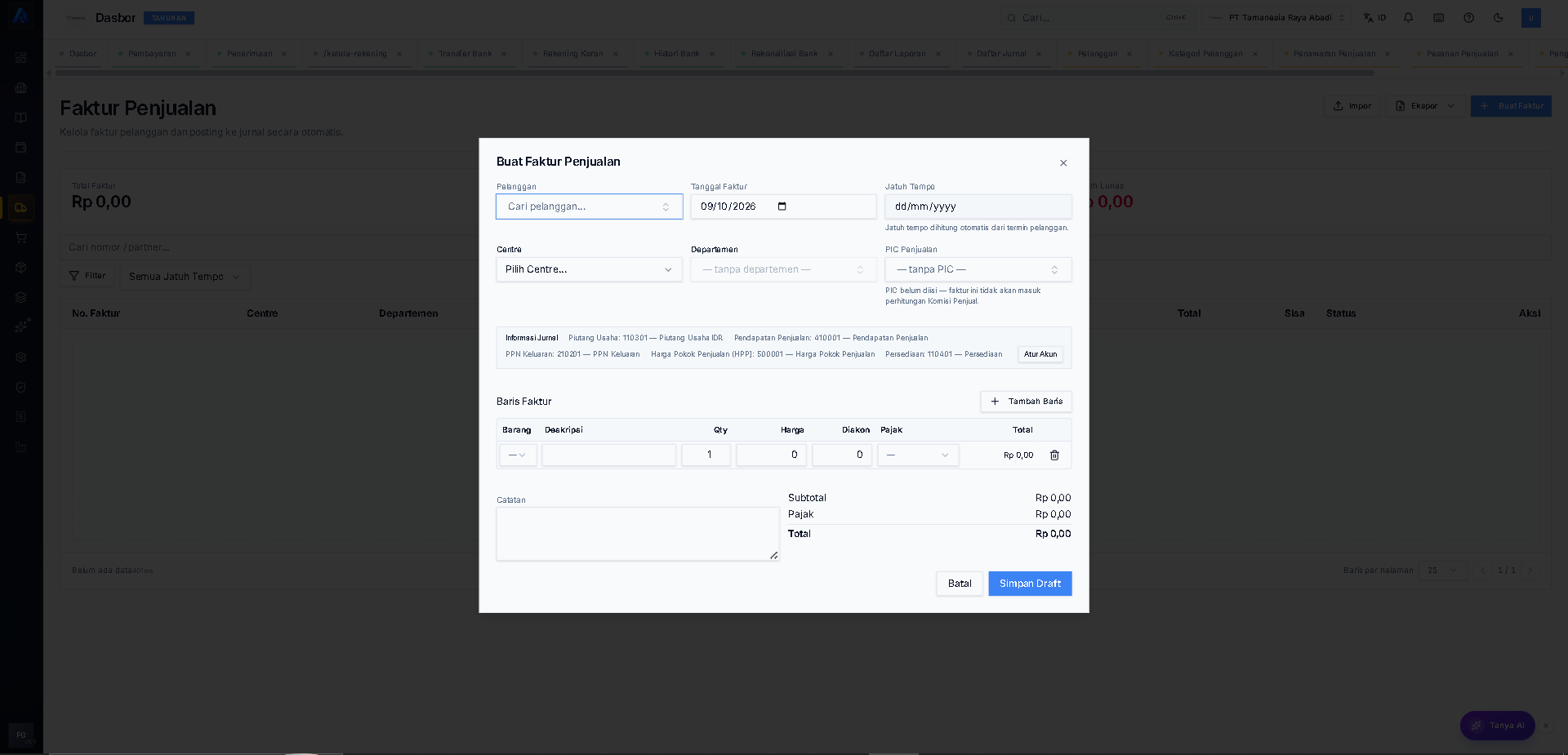This screenshot has width=1568, height=755.
Task: Focus the Catatan notes text area
Action: point(638,534)
